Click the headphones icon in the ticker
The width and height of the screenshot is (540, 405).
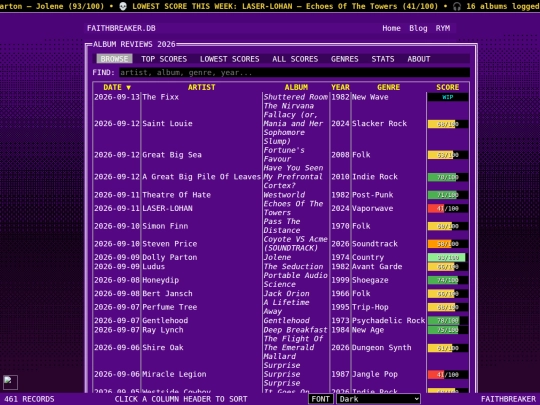point(457,6)
